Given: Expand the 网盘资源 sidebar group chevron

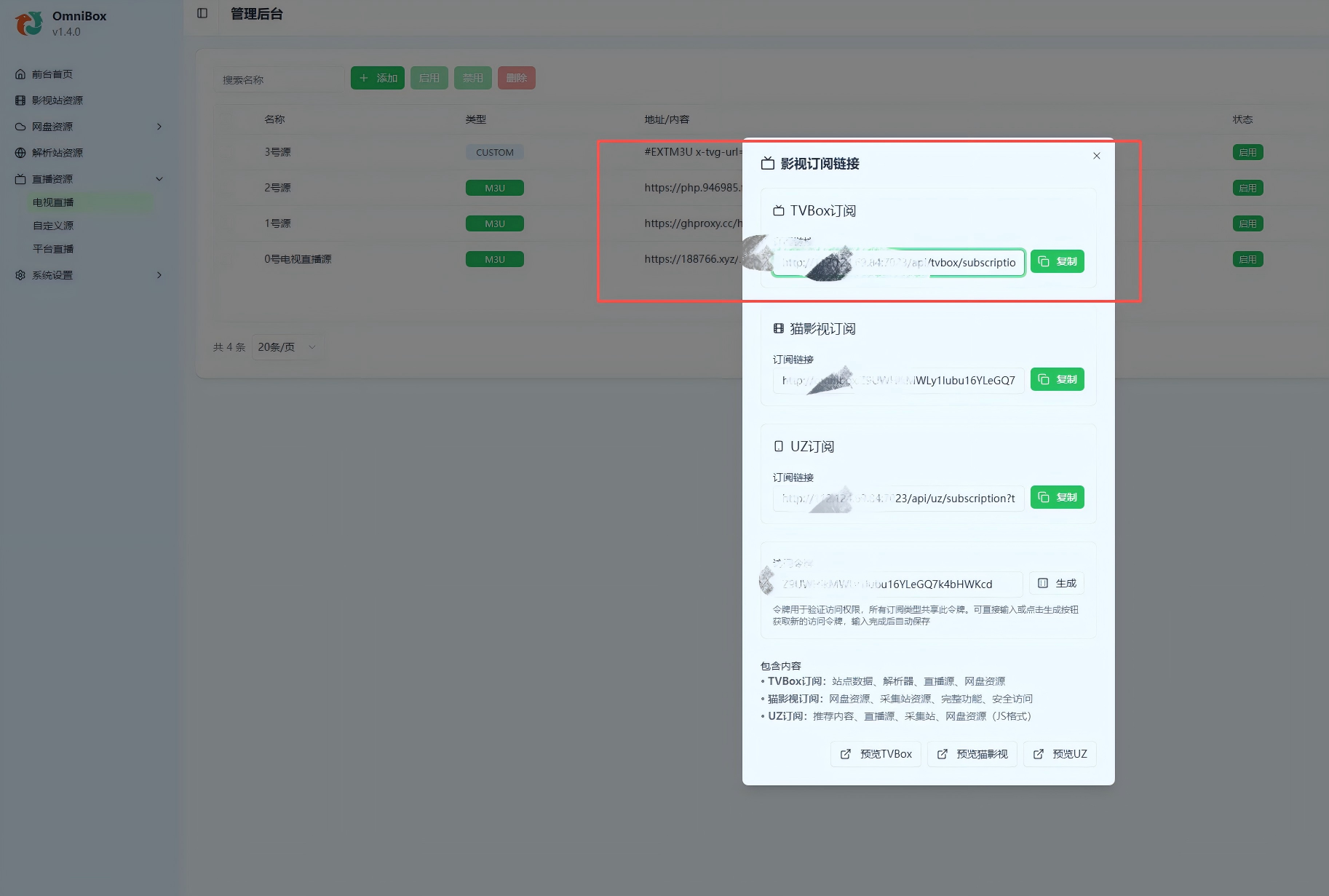Looking at the screenshot, I should [159, 127].
